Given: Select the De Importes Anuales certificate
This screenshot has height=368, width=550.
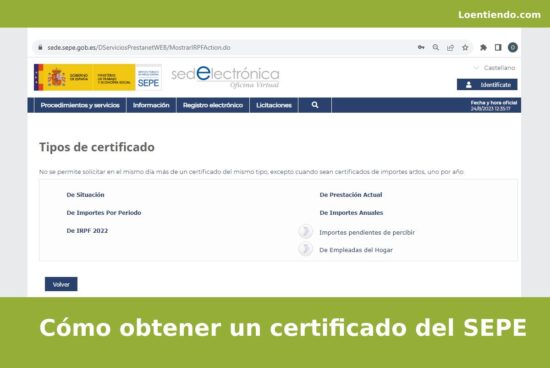Looking at the screenshot, I should point(351,213).
